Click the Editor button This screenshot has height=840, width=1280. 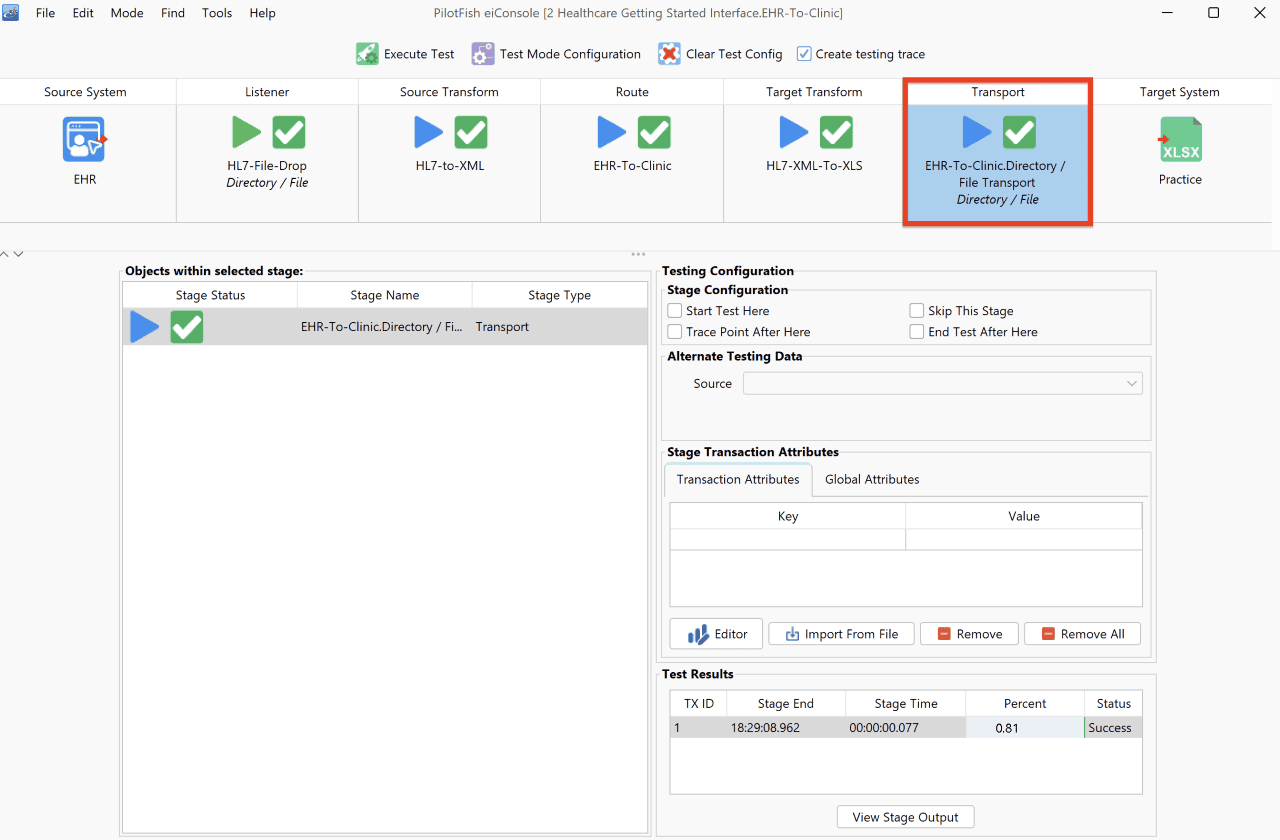[x=716, y=634]
